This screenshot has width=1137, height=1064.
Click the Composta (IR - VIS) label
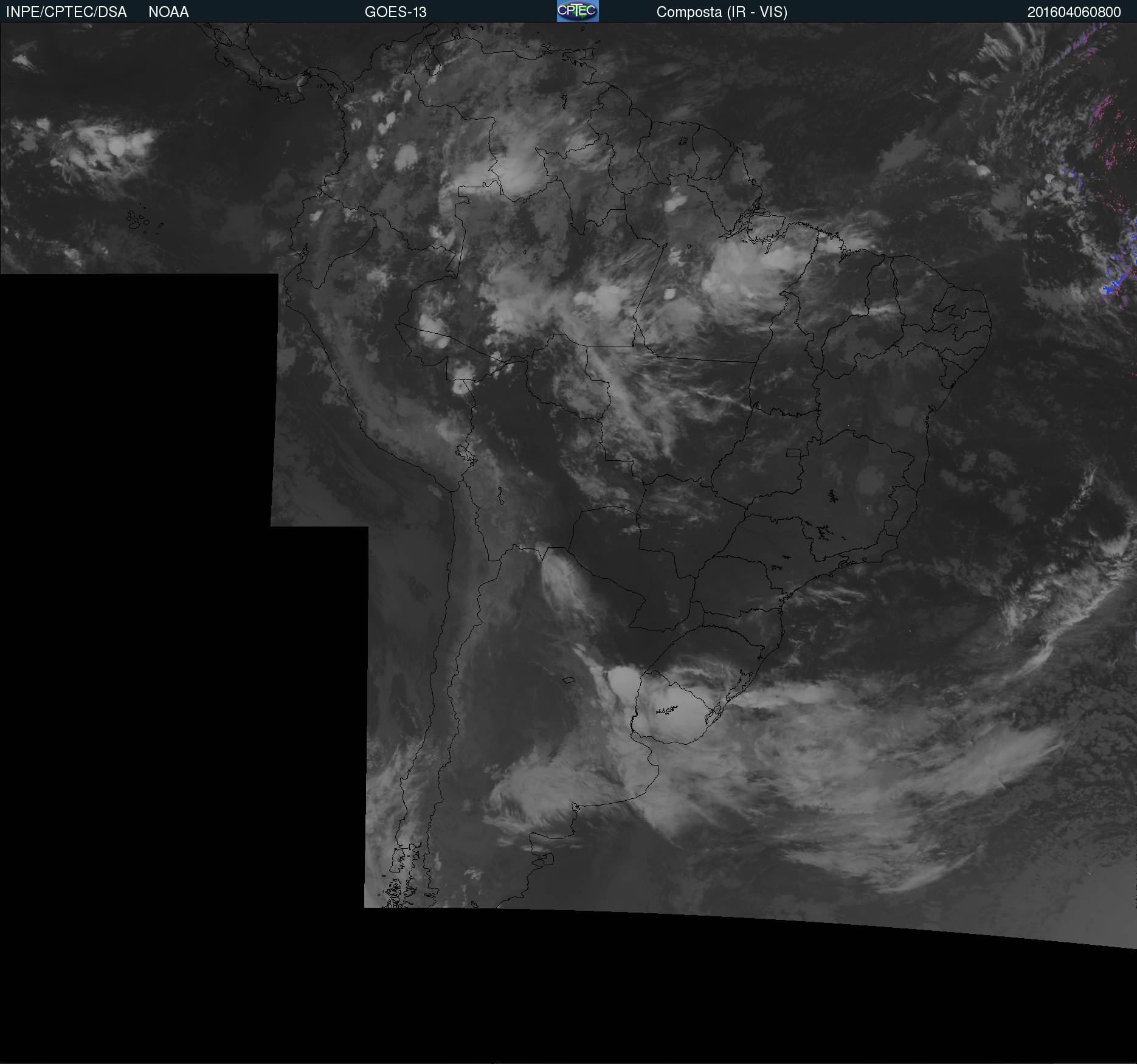tap(722, 12)
